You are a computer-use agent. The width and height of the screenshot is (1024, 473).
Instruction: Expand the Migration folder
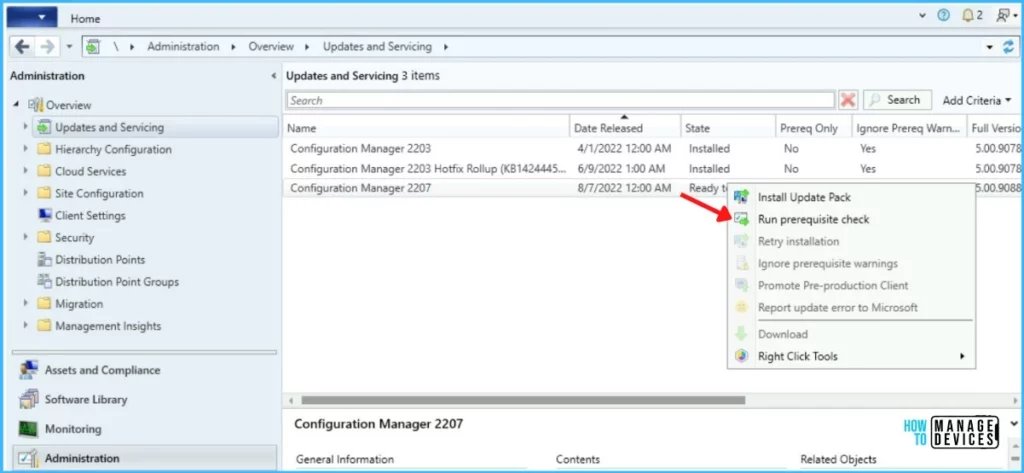[x=25, y=304]
